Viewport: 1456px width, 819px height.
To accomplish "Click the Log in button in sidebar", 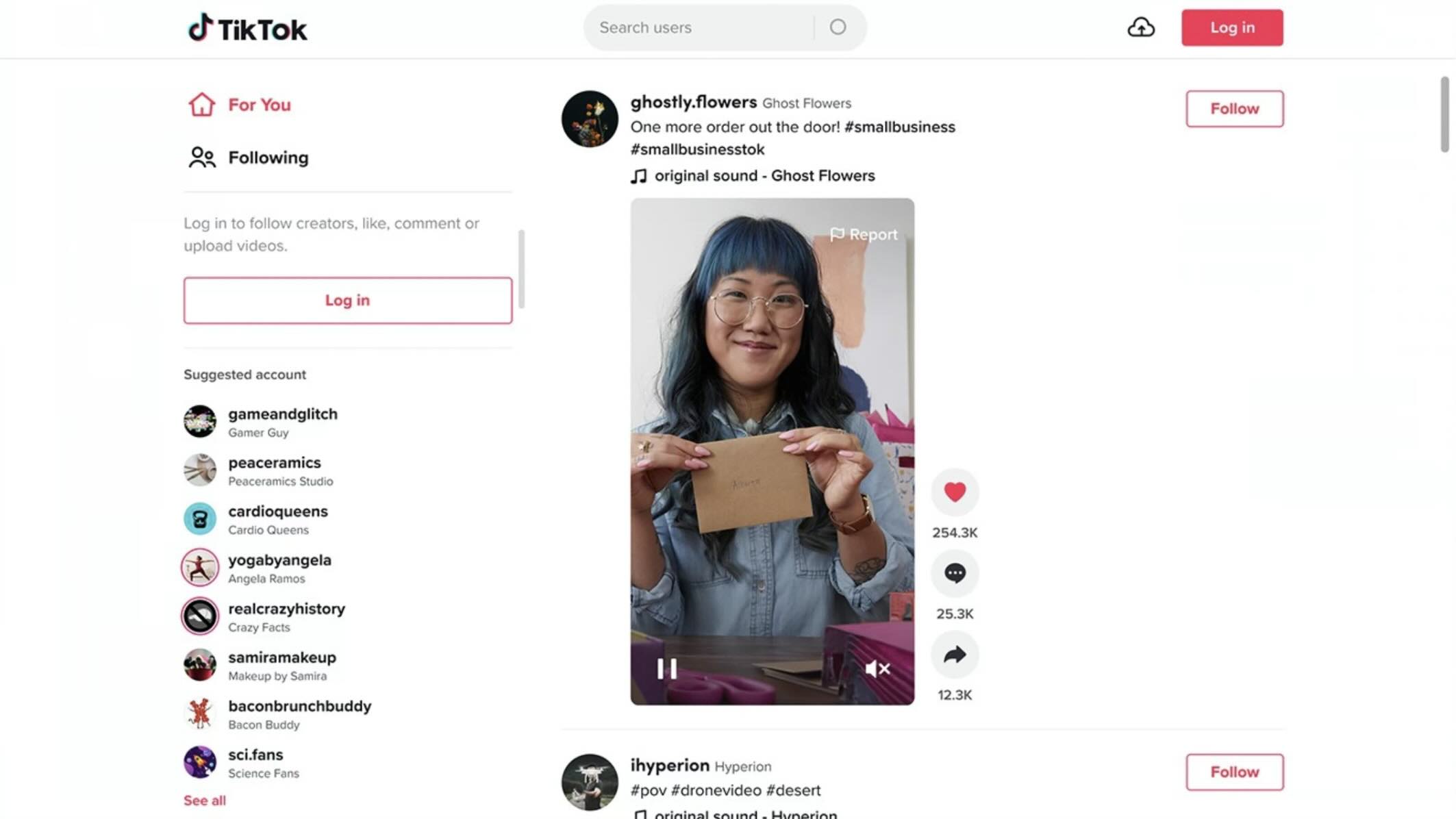I will click(x=347, y=300).
